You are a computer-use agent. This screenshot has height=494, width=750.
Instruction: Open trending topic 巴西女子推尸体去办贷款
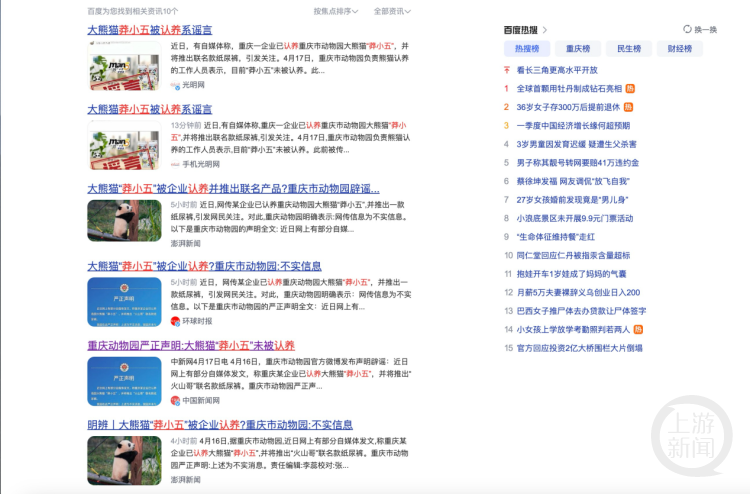pyautogui.click(x=581, y=311)
